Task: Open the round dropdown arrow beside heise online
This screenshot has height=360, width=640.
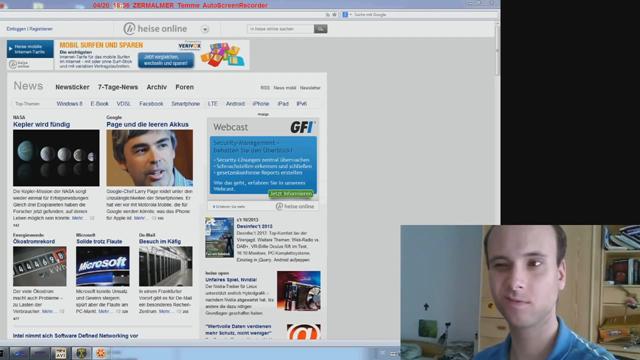Action: point(205,29)
